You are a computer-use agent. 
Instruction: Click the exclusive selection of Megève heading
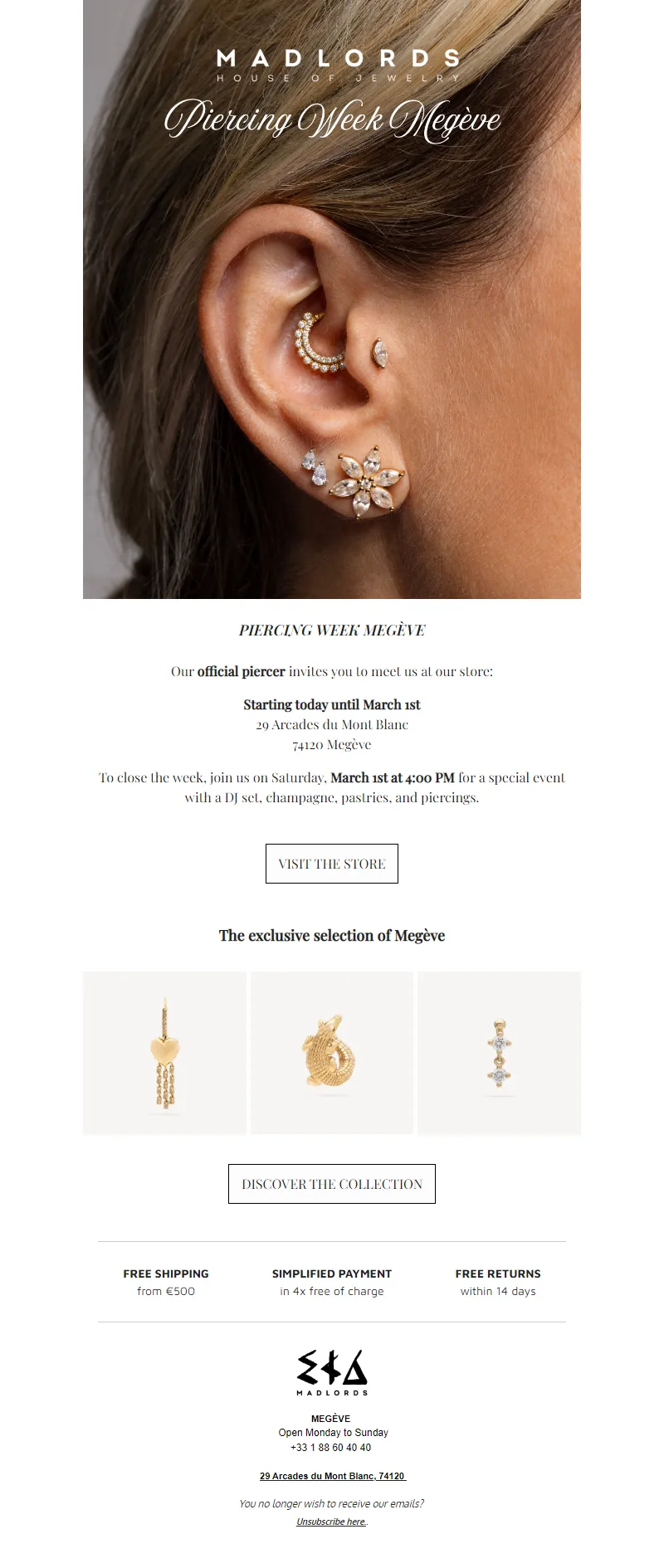coord(332,936)
